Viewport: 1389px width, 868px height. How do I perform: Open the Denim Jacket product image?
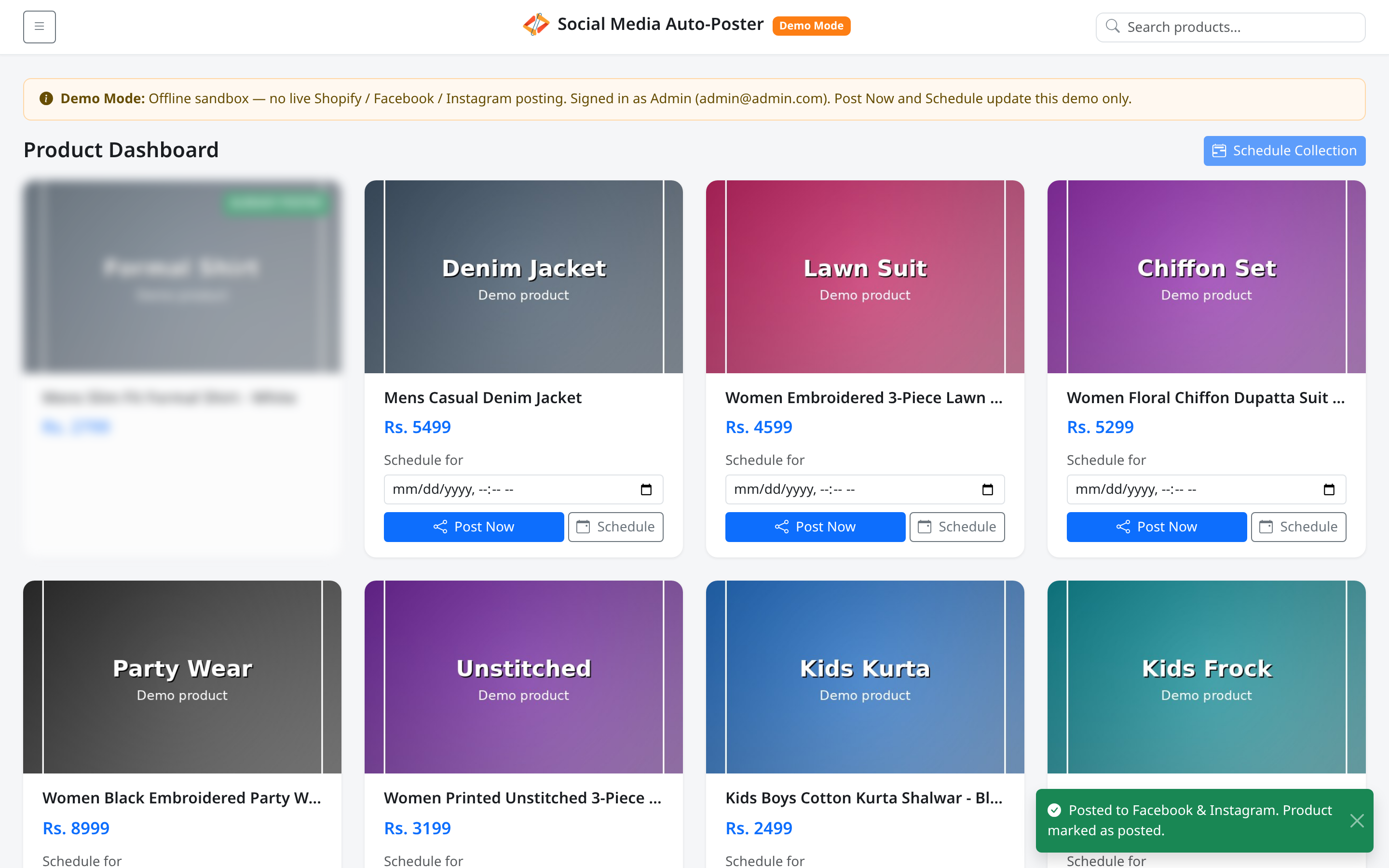[523, 277]
